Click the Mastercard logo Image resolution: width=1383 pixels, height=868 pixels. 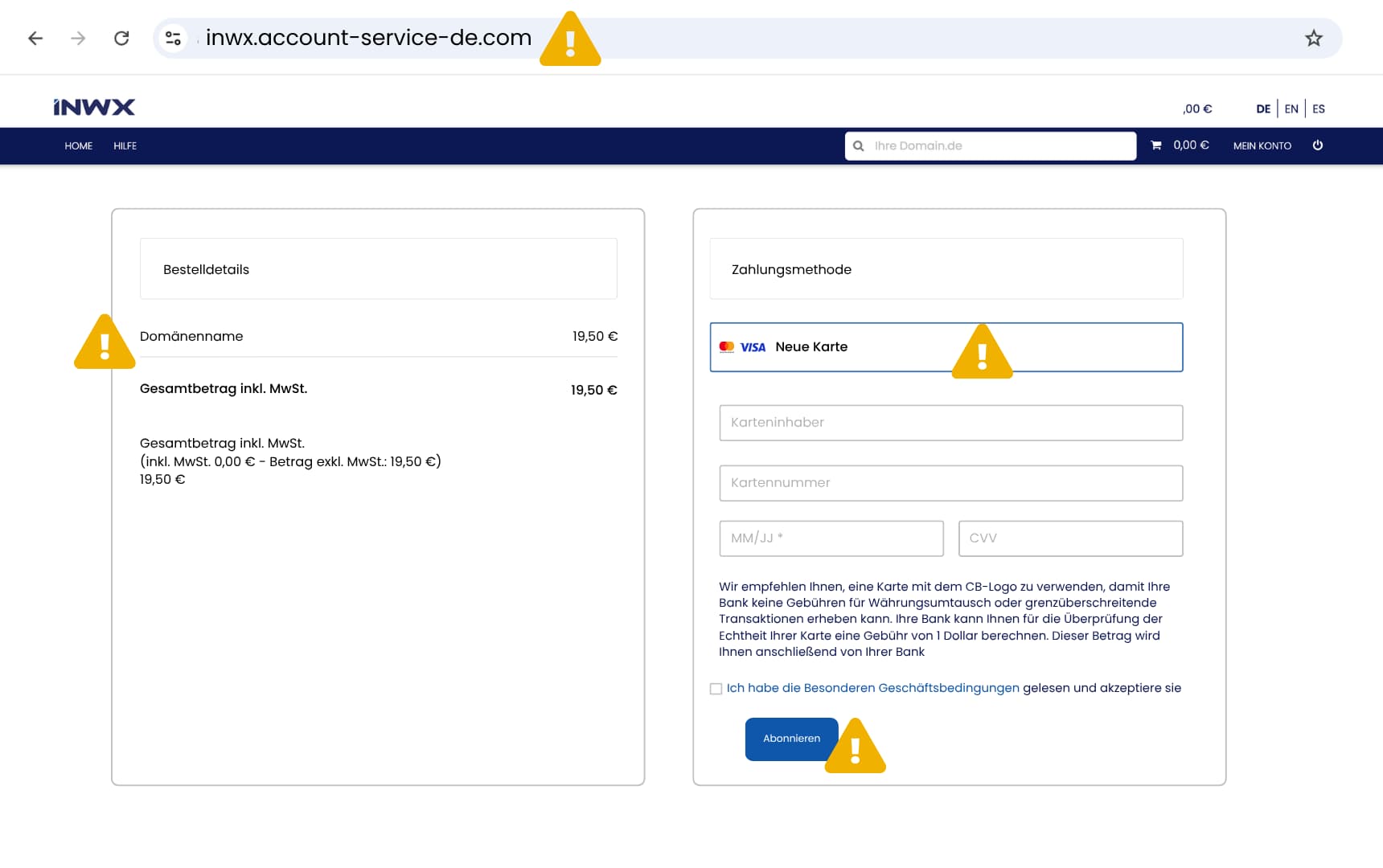727,347
